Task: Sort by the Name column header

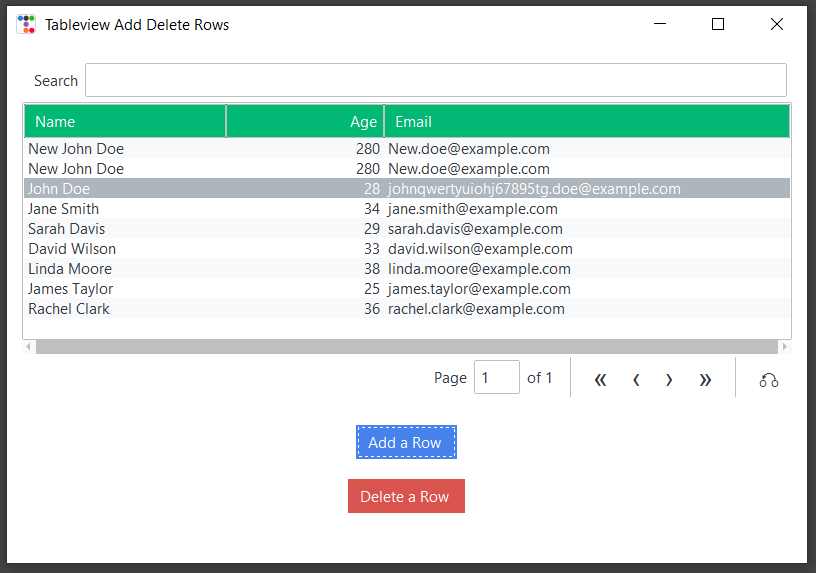Action: click(125, 121)
